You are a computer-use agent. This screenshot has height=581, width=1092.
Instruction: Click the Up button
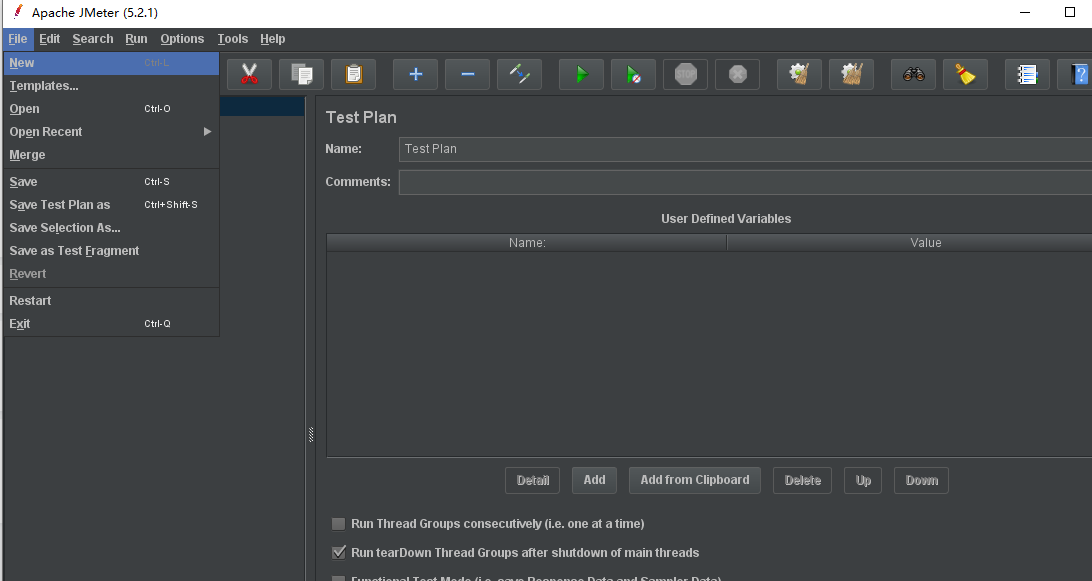click(863, 480)
